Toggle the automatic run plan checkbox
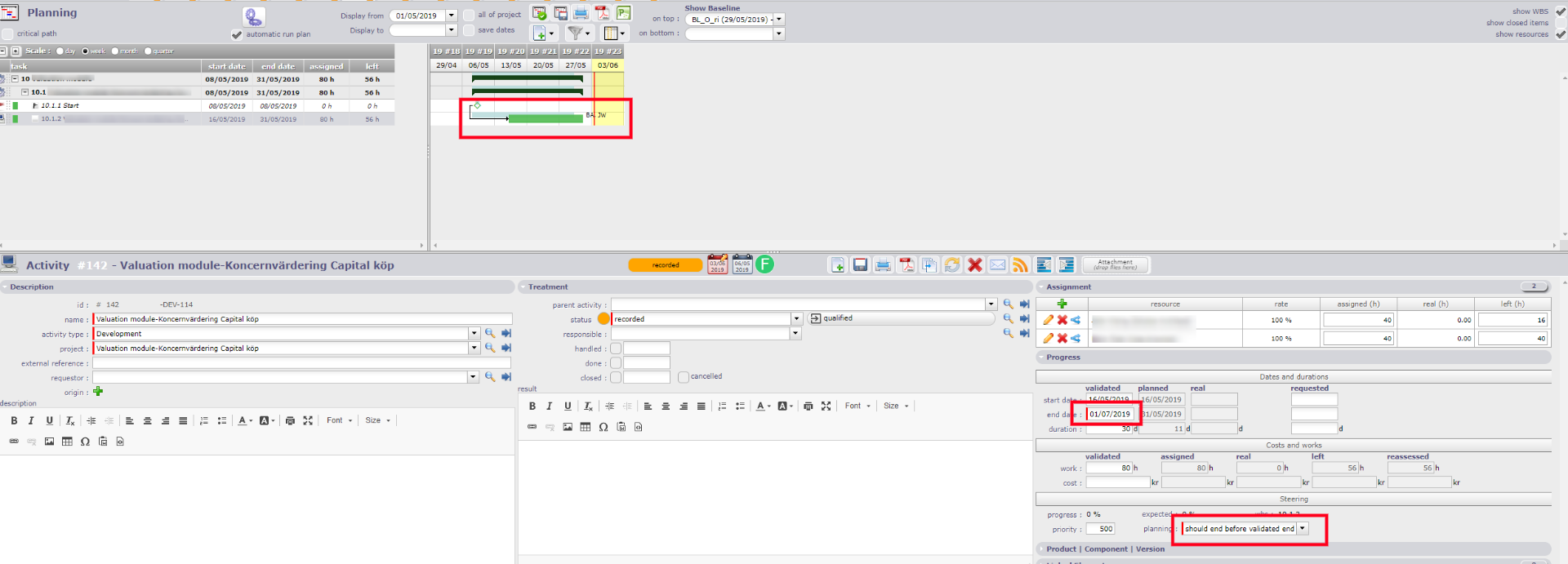This screenshot has width=1568, height=564. click(x=237, y=34)
